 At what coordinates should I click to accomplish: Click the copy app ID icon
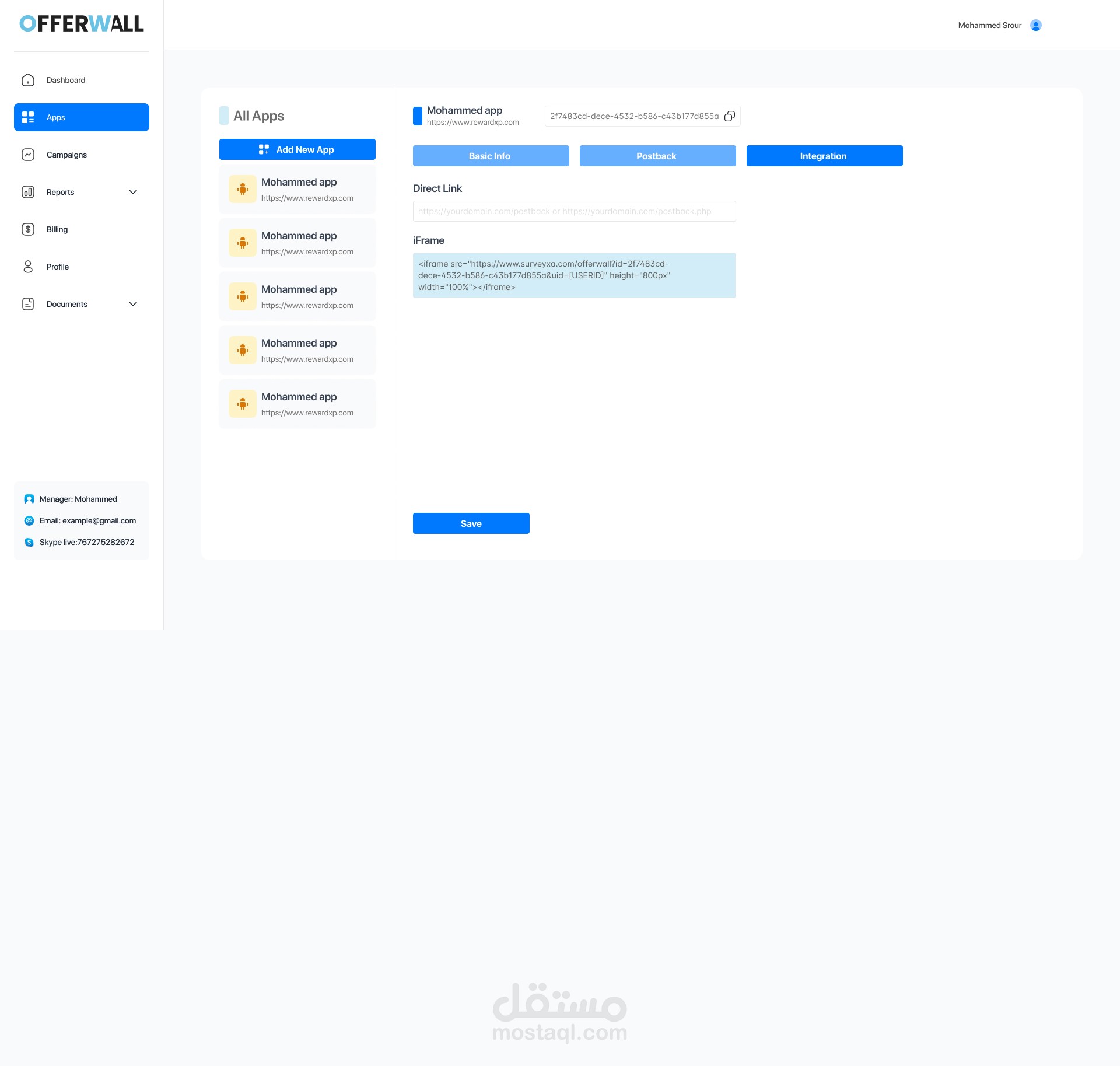coord(729,116)
